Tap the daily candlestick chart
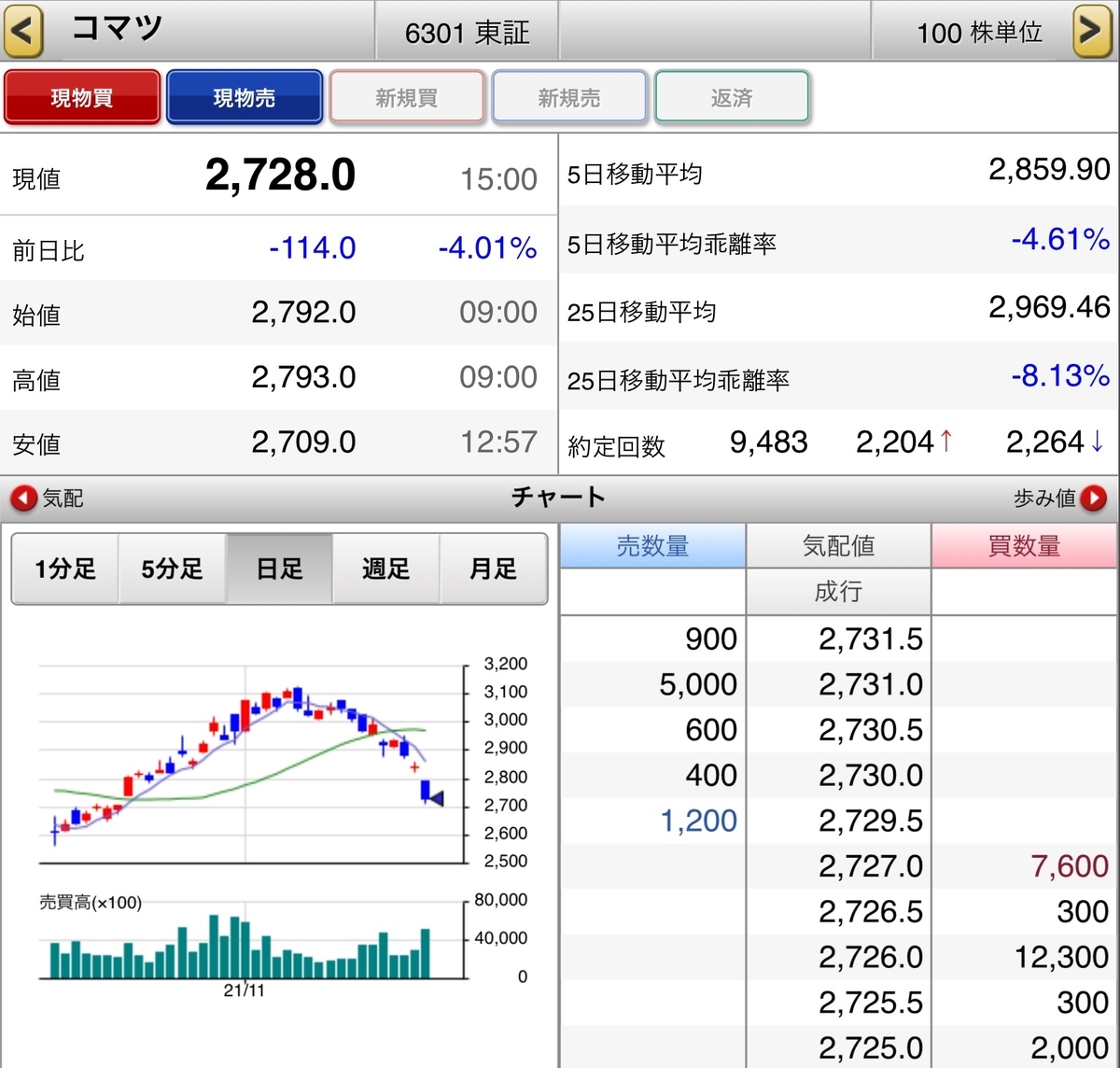 click(x=252, y=764)
